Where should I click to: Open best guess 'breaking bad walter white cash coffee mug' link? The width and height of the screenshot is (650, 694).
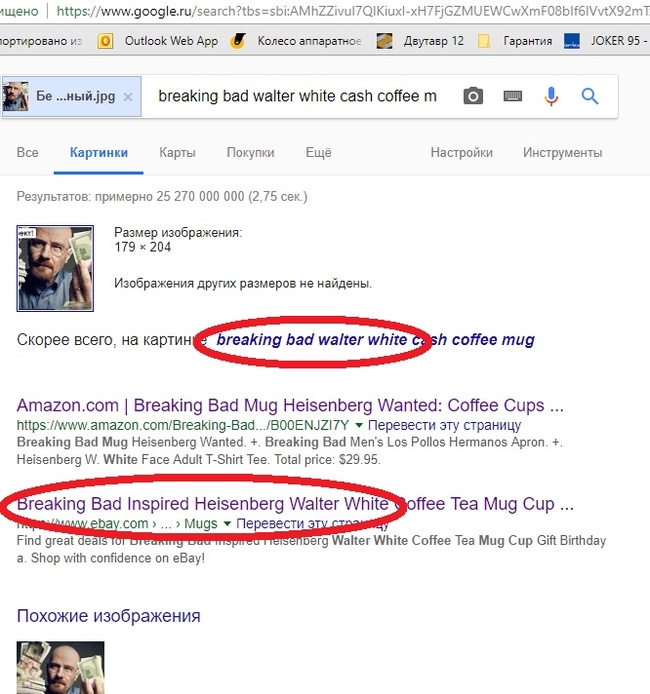point(375,339)
